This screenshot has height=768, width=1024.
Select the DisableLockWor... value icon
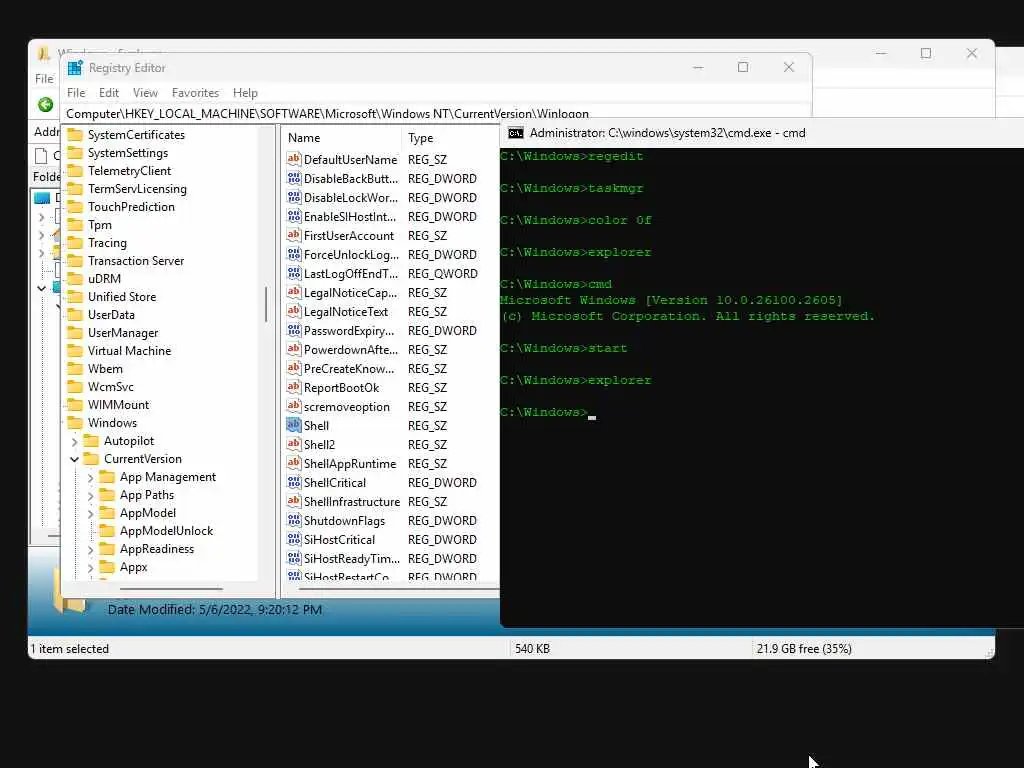click(294, 197)
